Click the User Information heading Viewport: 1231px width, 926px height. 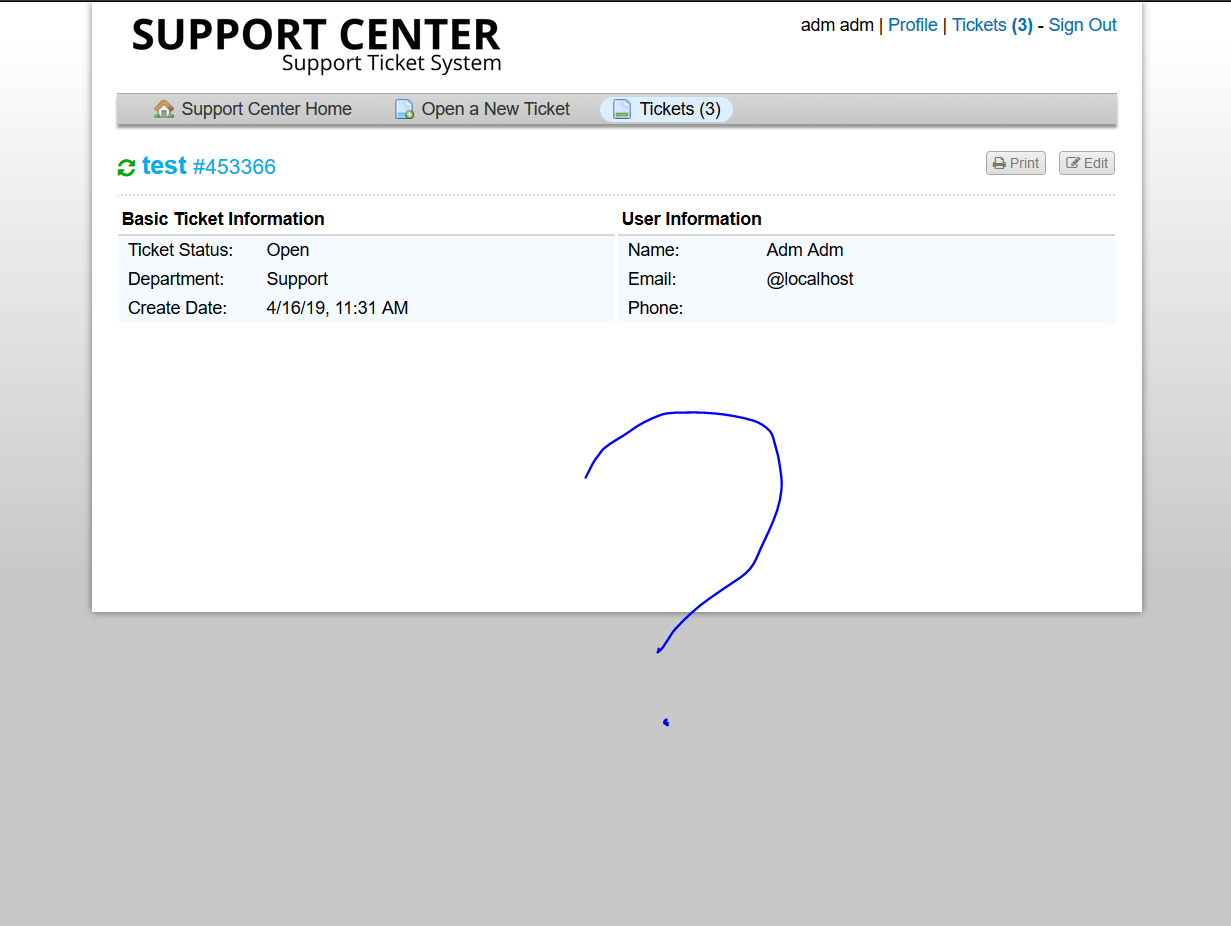click(x=691, y=219)
